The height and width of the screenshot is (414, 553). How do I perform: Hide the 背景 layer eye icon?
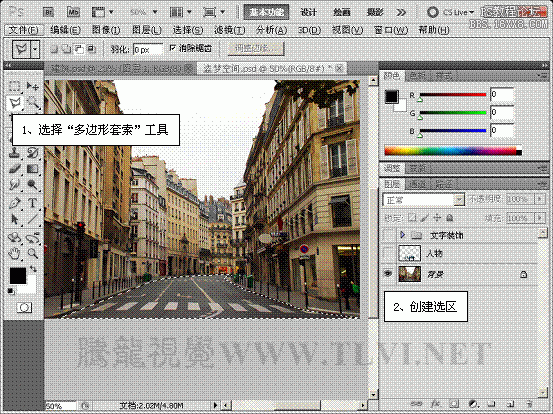(388, 273)
